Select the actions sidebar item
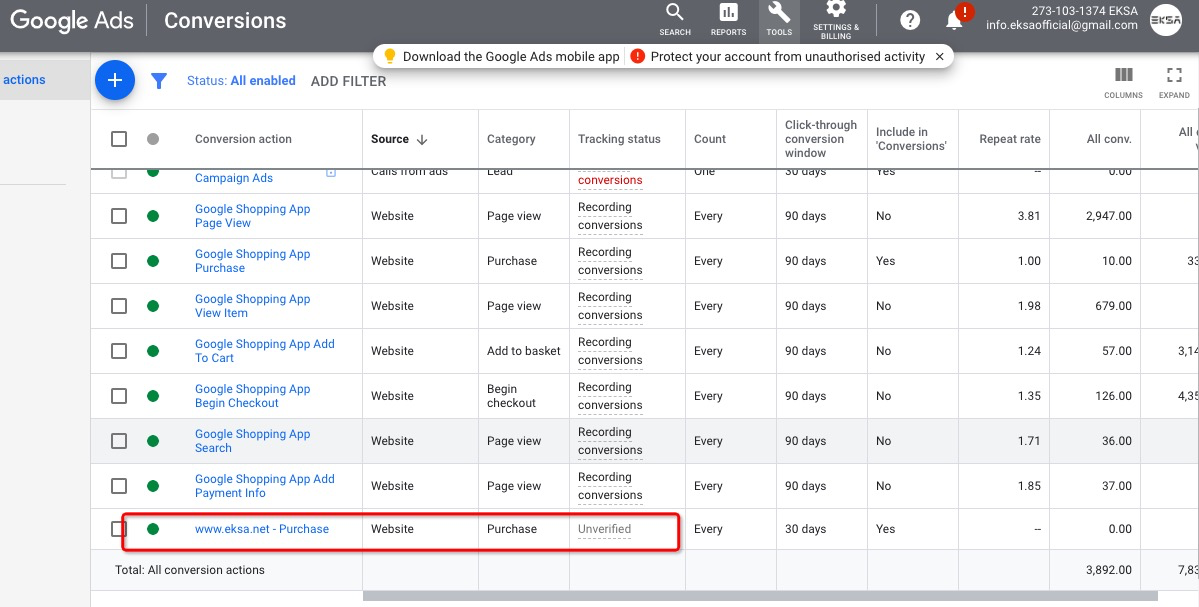 coord(24,80)
